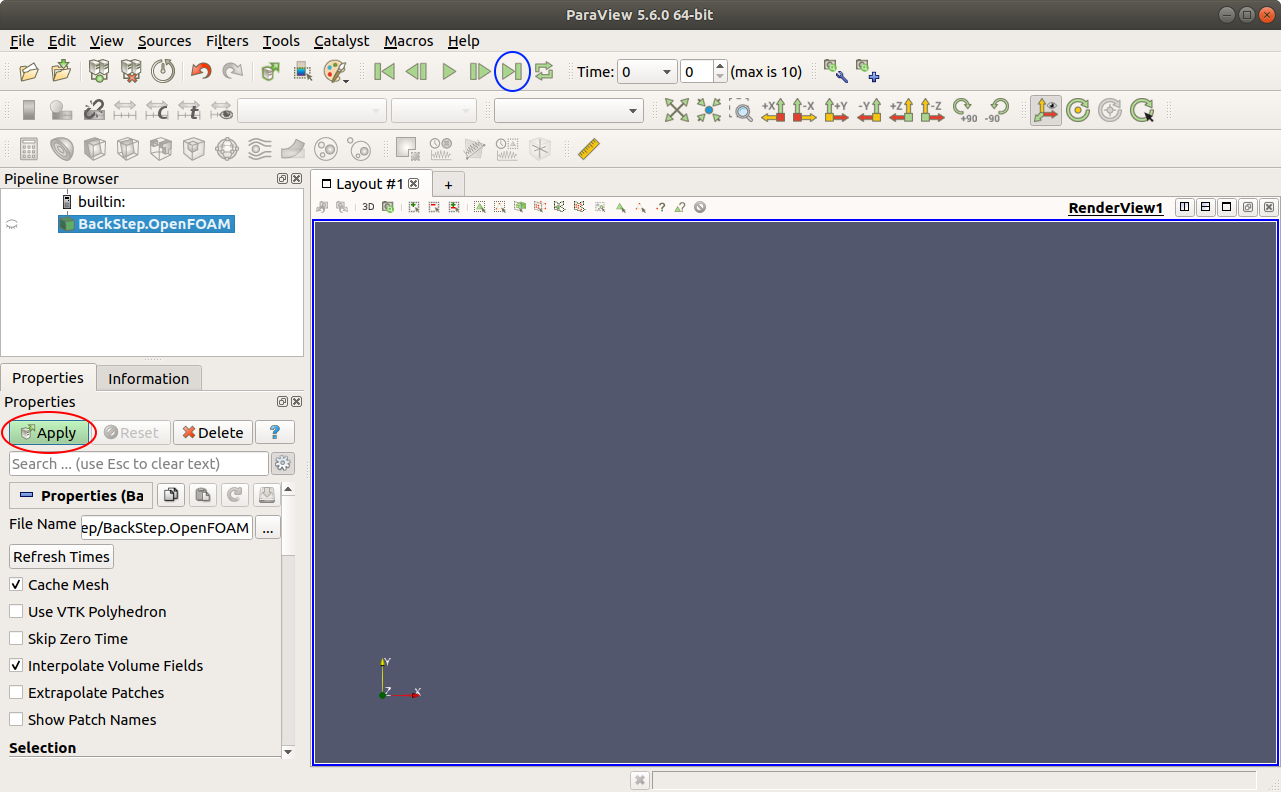
Task: Enable Skip Zero Time
Action: click(x=16, y=638)
